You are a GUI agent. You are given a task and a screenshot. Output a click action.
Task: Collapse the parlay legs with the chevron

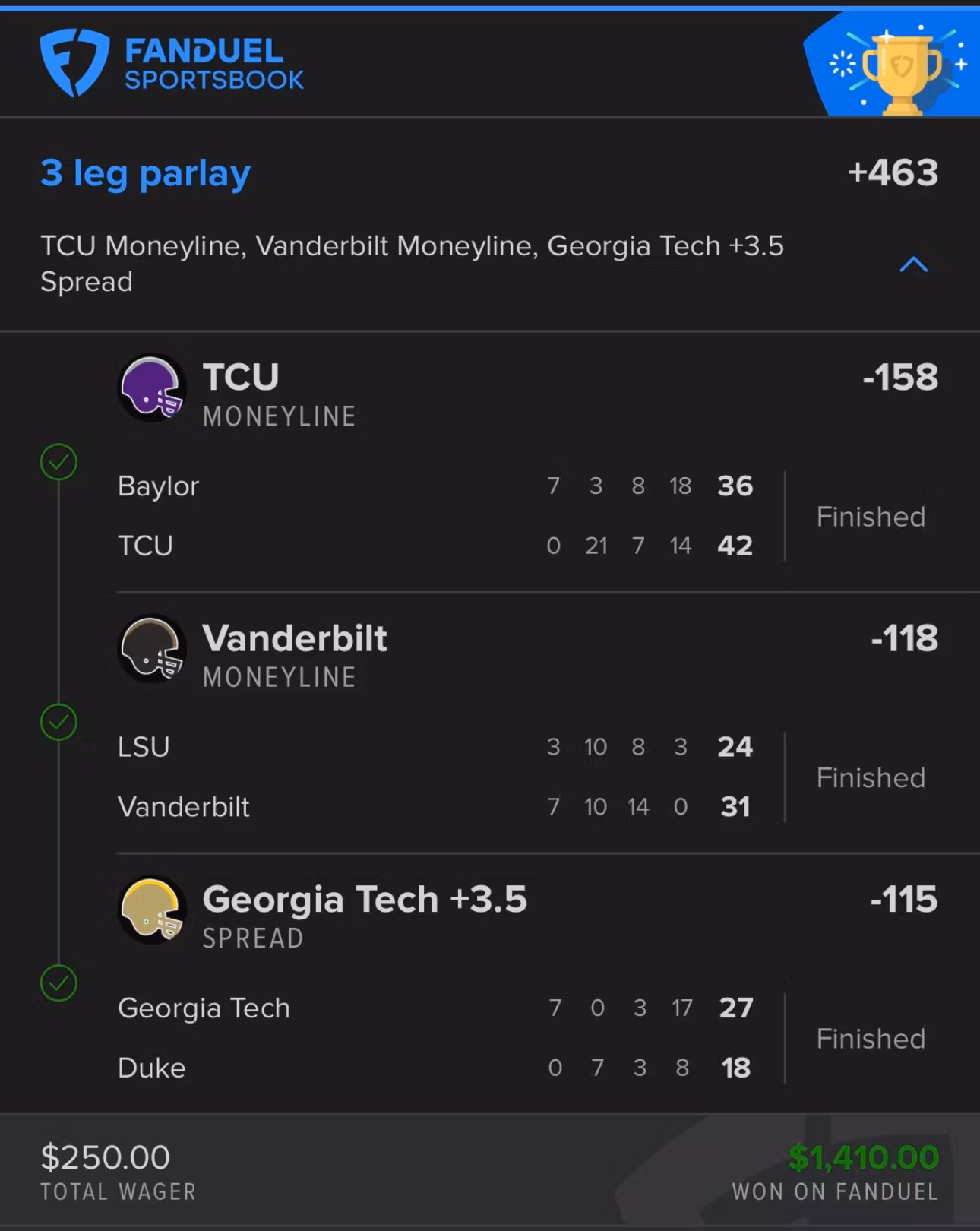pyautogui.click(x=913, y=264)
